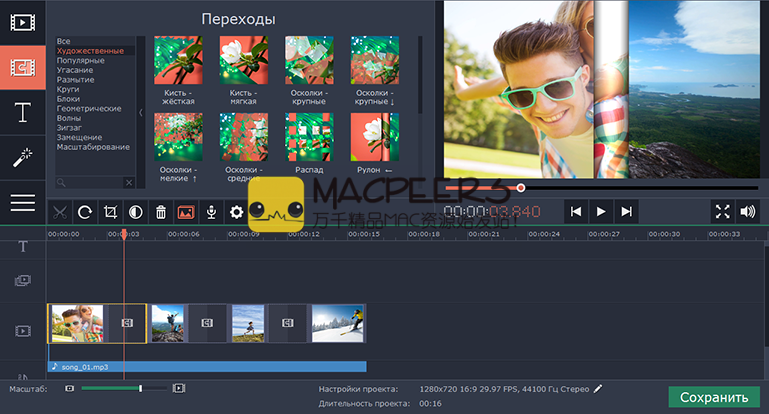Open clip properties gear icon
Viewport: 769px width, 414px height.
[236, 212]
